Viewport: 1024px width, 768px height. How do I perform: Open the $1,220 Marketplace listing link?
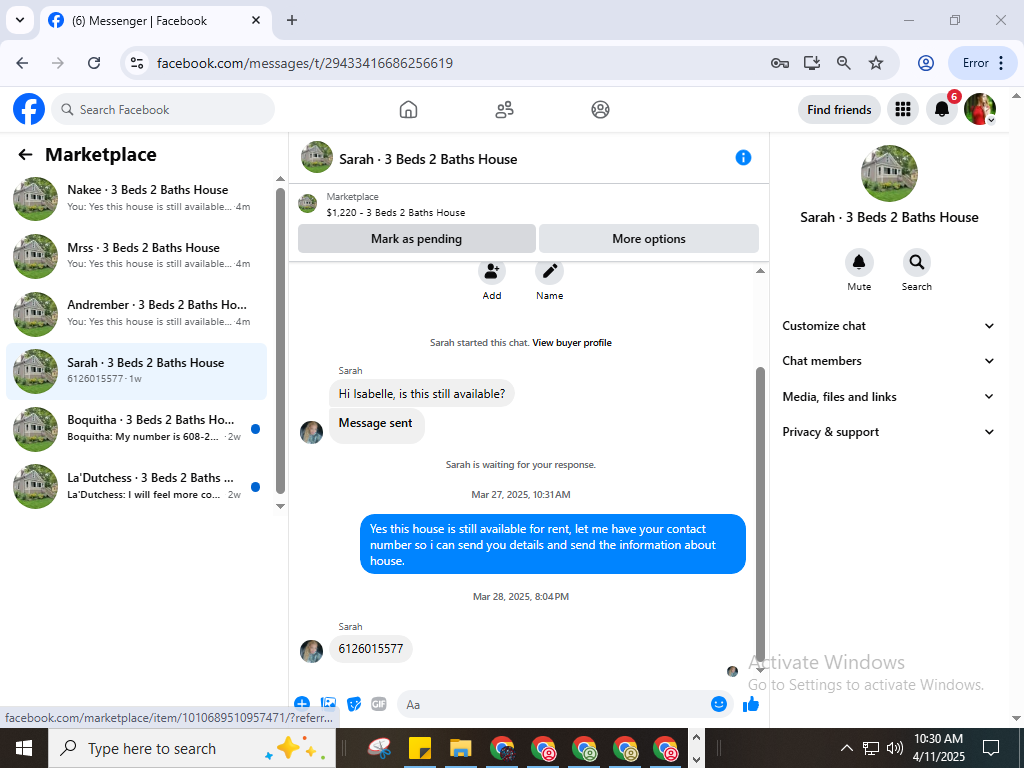(x=396, y=212)
